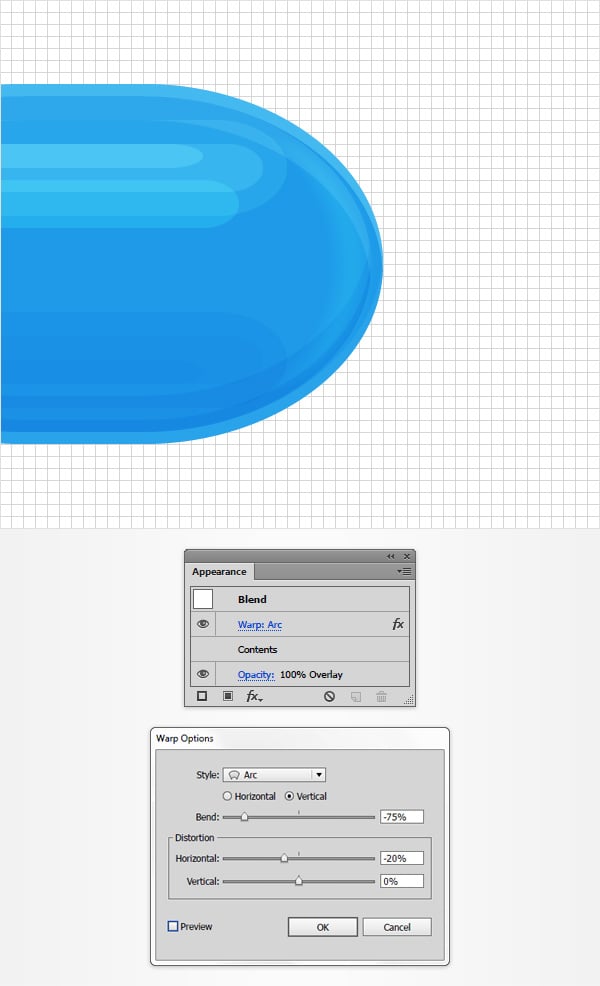600x986 pixels.
Task: Click the Duplicate Selected Item icon
Action: point(356,696)
